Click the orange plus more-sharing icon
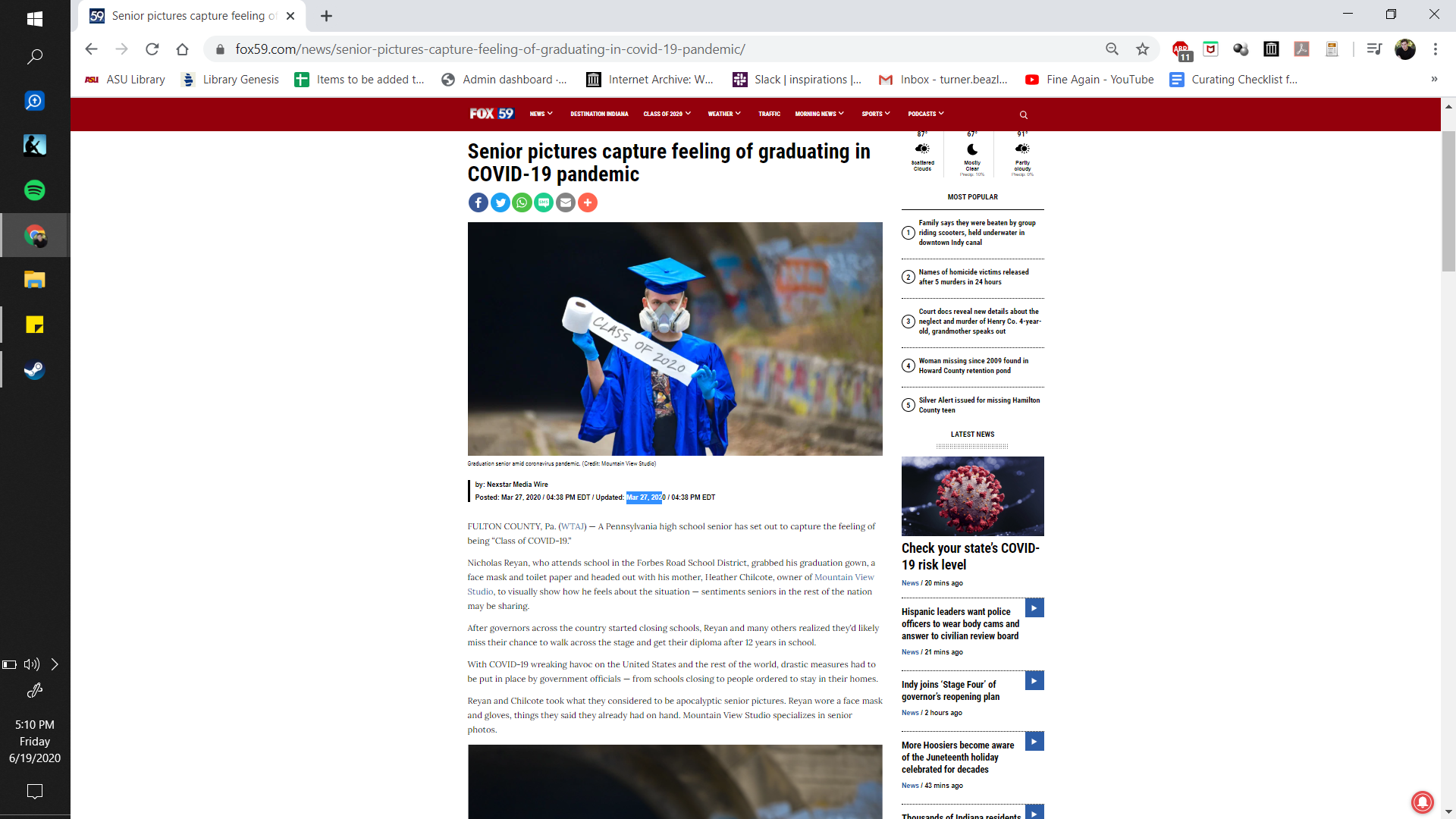The width and height of the screenshot is (1456, 819). (588, 202)
